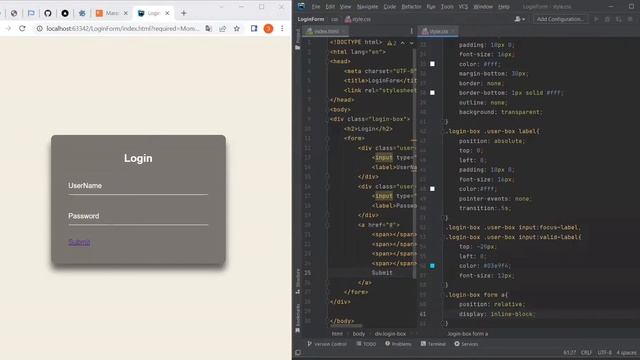Open the TODO tool window

(x=366, y=344)
